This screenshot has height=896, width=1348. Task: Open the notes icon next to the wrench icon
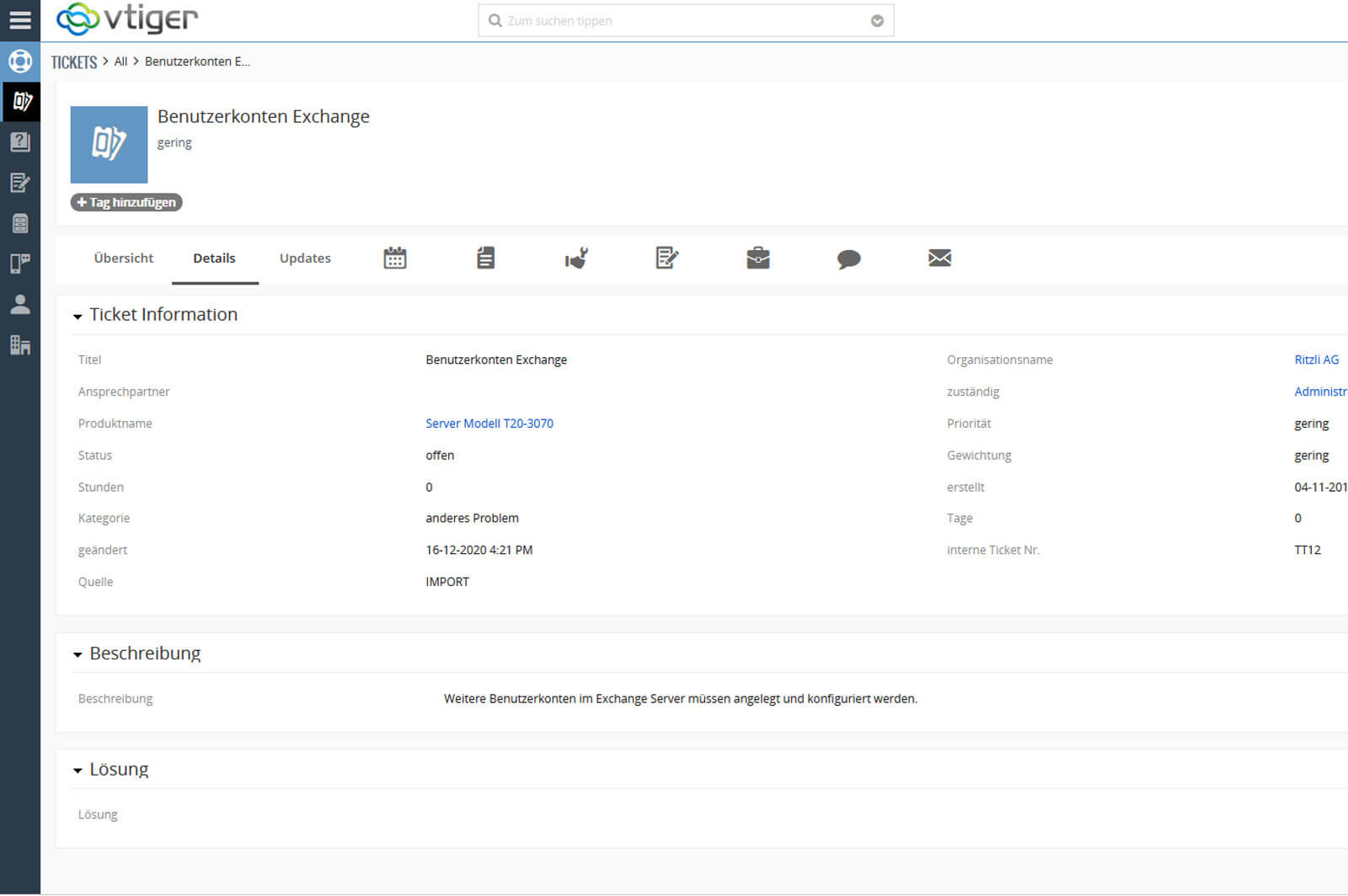(666, 258)
